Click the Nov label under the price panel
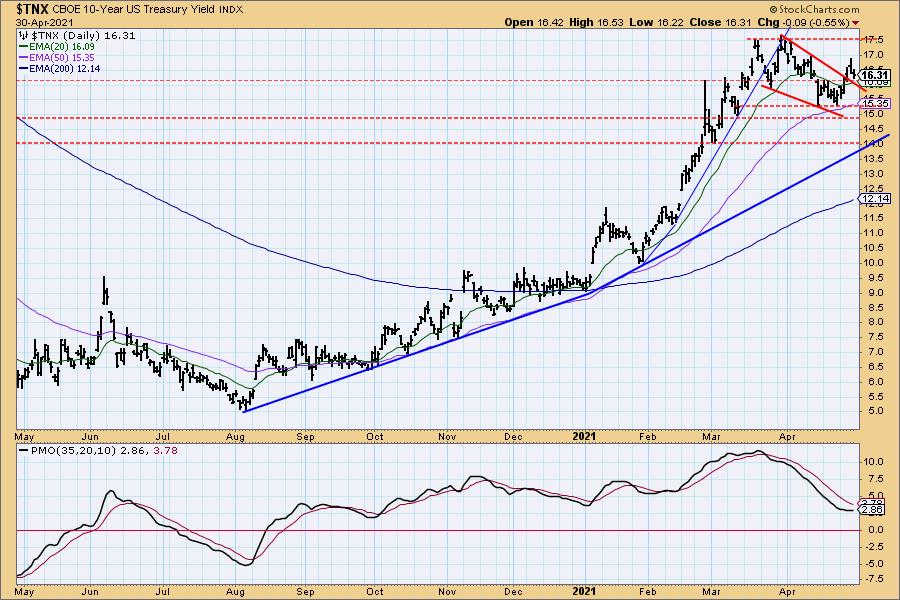The width and height of the screenshot is (900, 600). point(447,437)
